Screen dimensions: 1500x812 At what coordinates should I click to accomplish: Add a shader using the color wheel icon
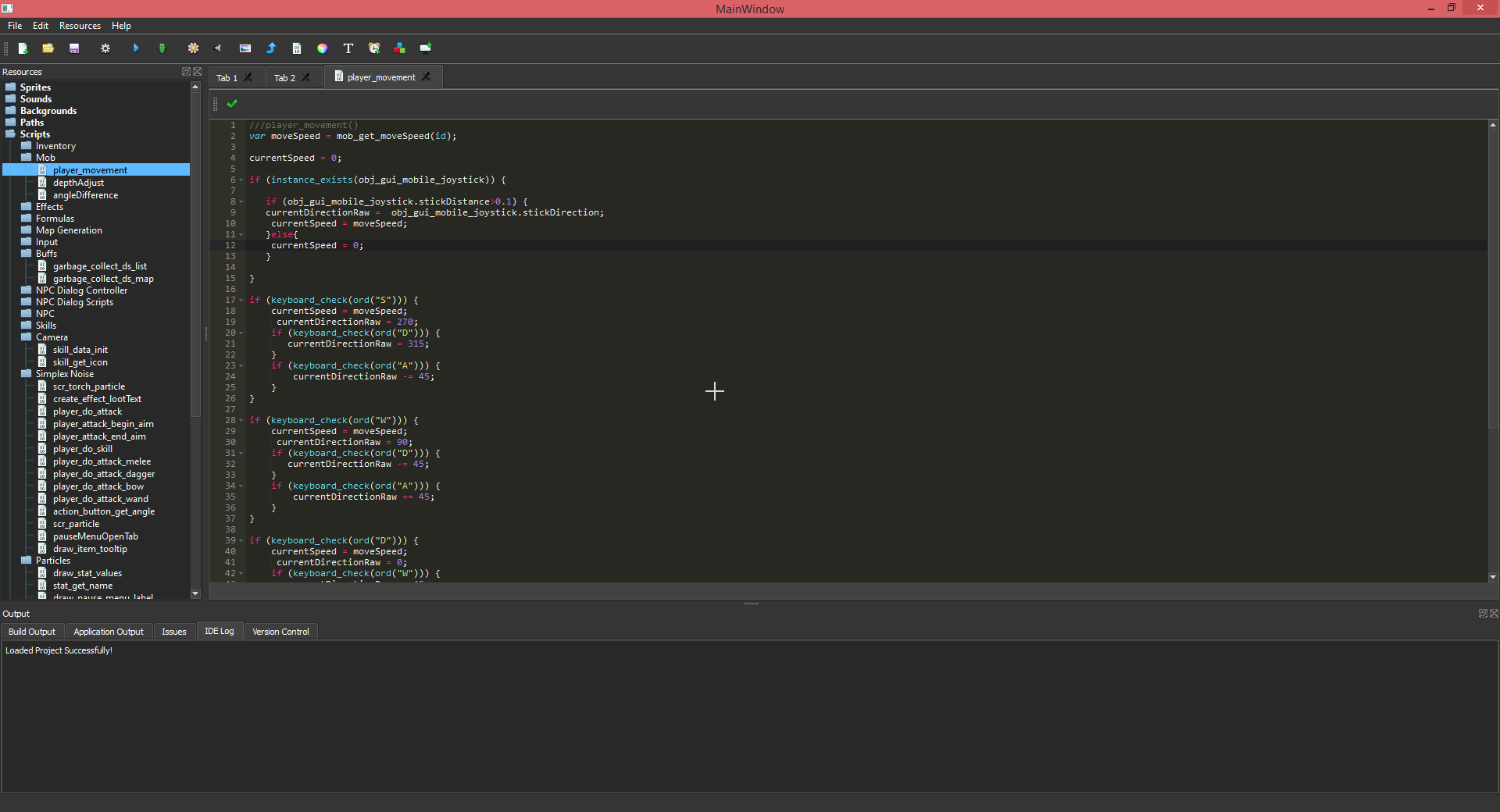tap(322, 48)
